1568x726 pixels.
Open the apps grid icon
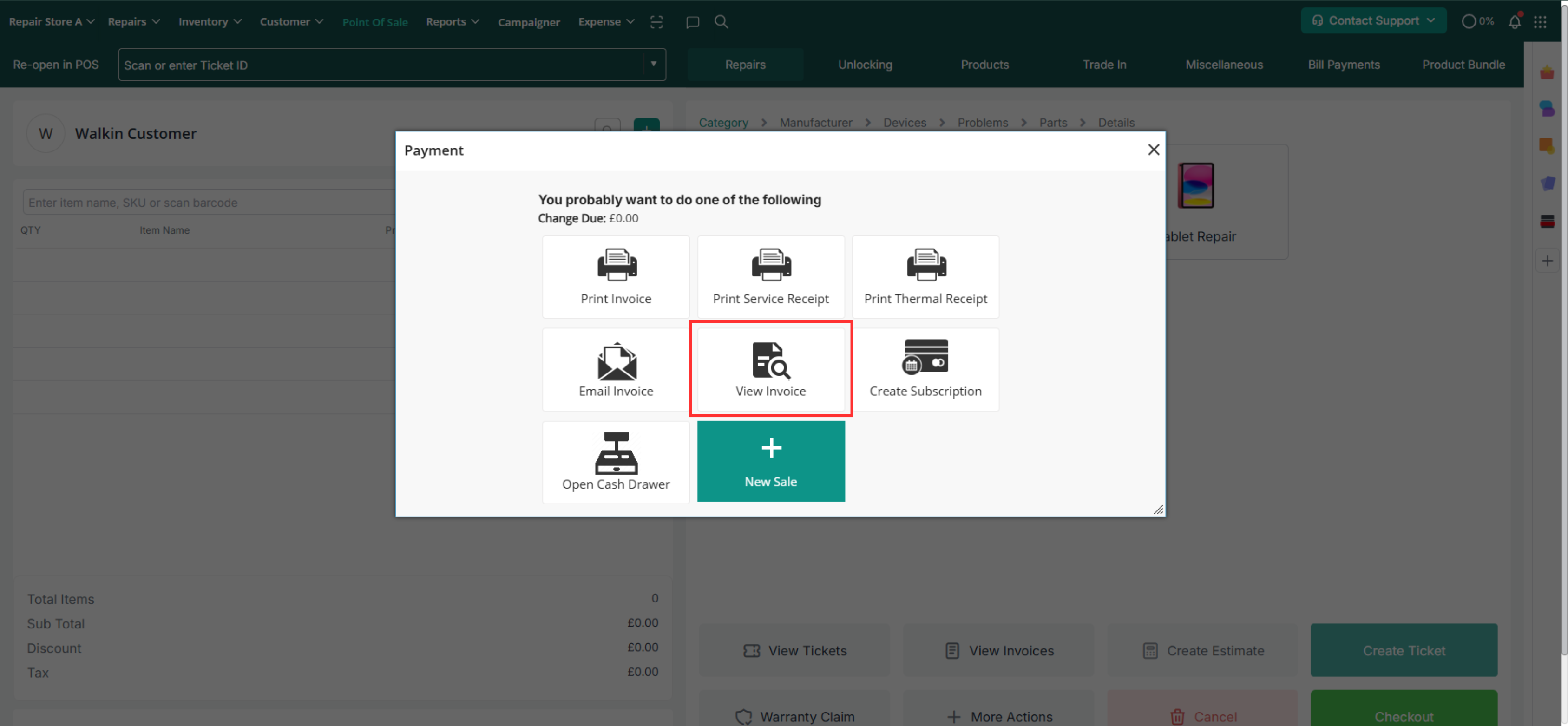[x=1540, y=22]
